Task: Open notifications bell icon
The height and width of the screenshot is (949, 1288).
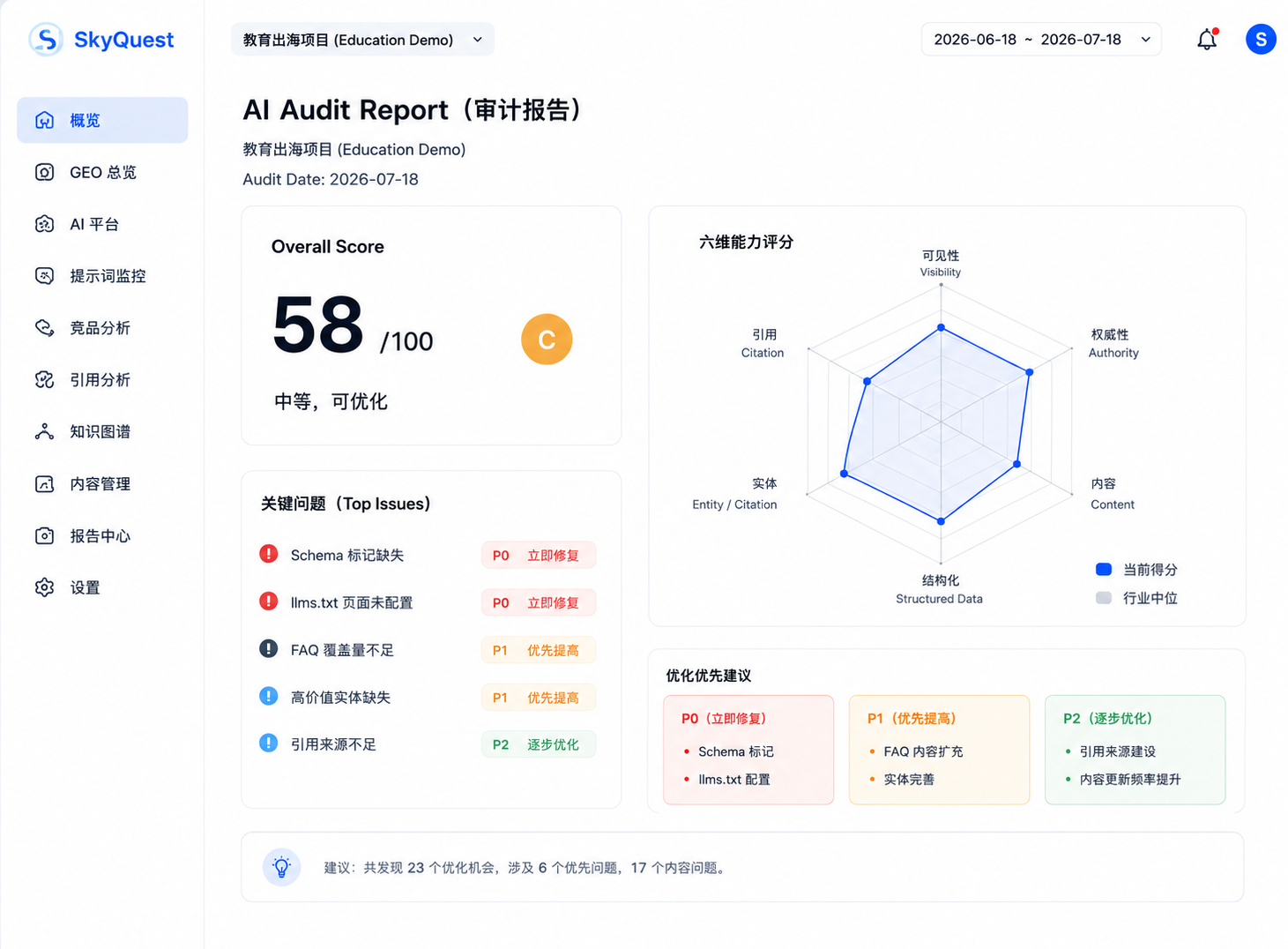Action: 1207,39
